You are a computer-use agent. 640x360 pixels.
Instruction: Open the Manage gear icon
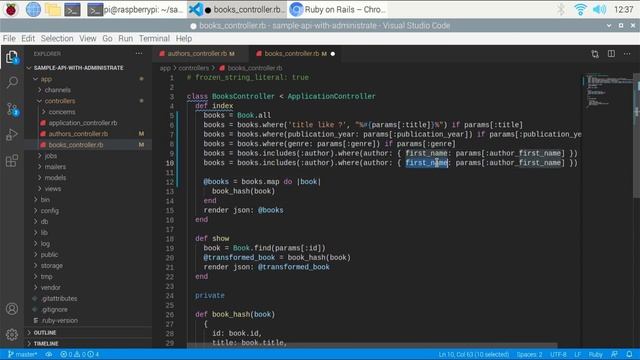click(12, 335)
